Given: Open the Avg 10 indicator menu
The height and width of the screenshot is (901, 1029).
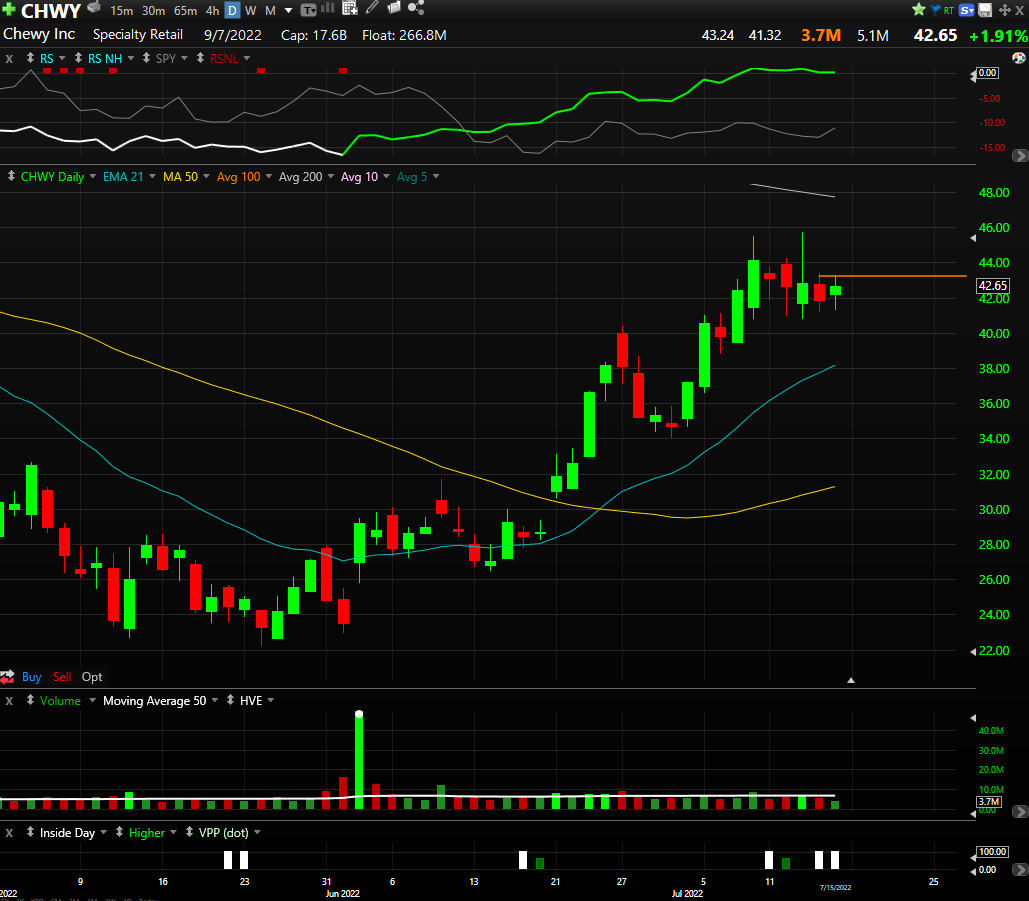Looking at the screenshot, I should pyautogui.click(x=386, y=177).
